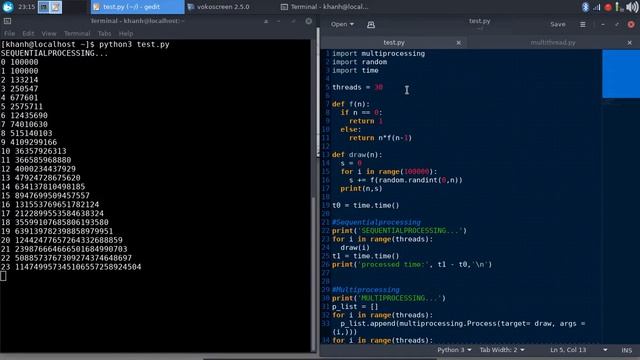
Task: Click terminal output row '9 4109299166'
Action: point(29,142)
